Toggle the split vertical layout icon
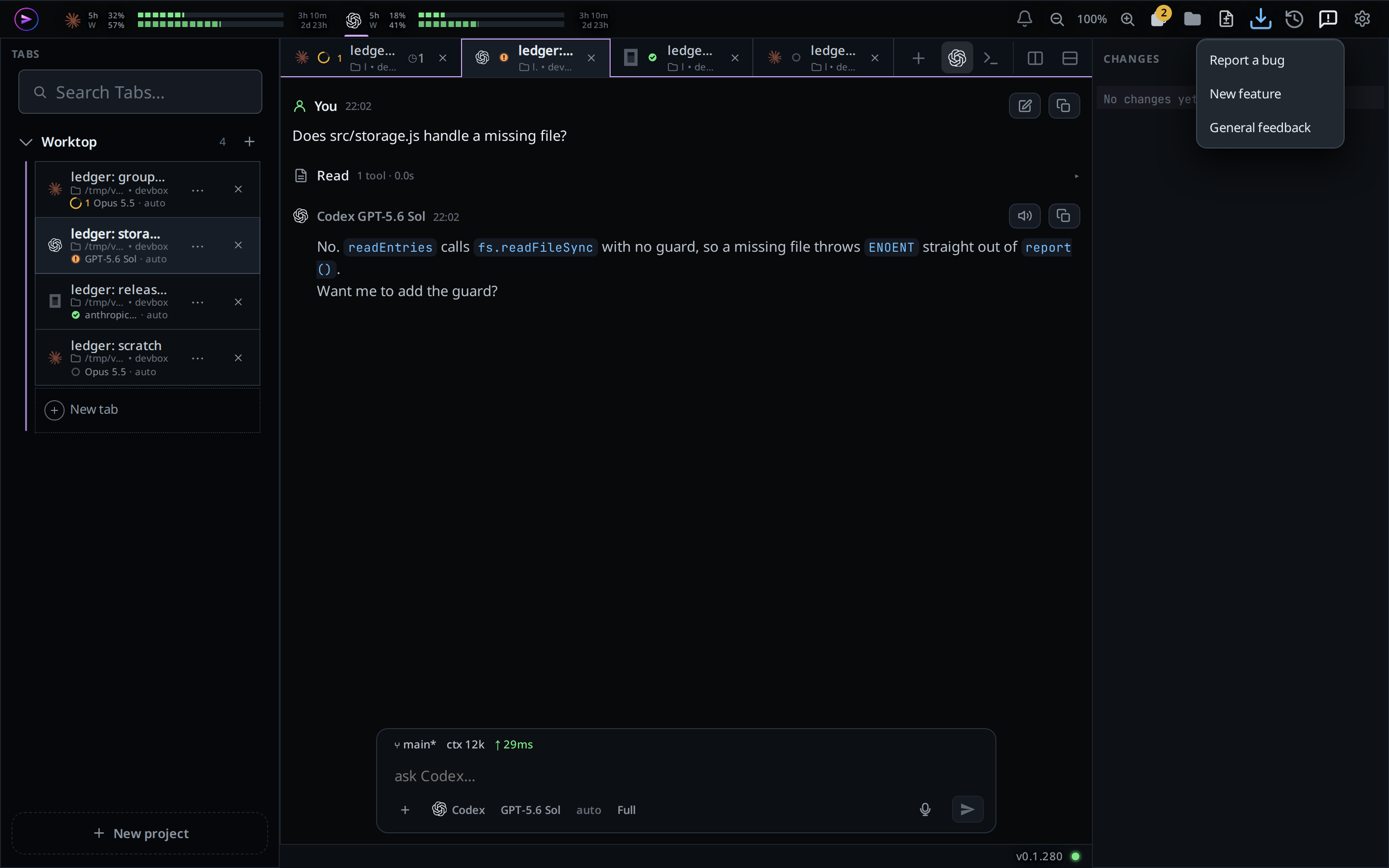Image resolution: width=1389 pixels, height=868 pixels. 1035,58
